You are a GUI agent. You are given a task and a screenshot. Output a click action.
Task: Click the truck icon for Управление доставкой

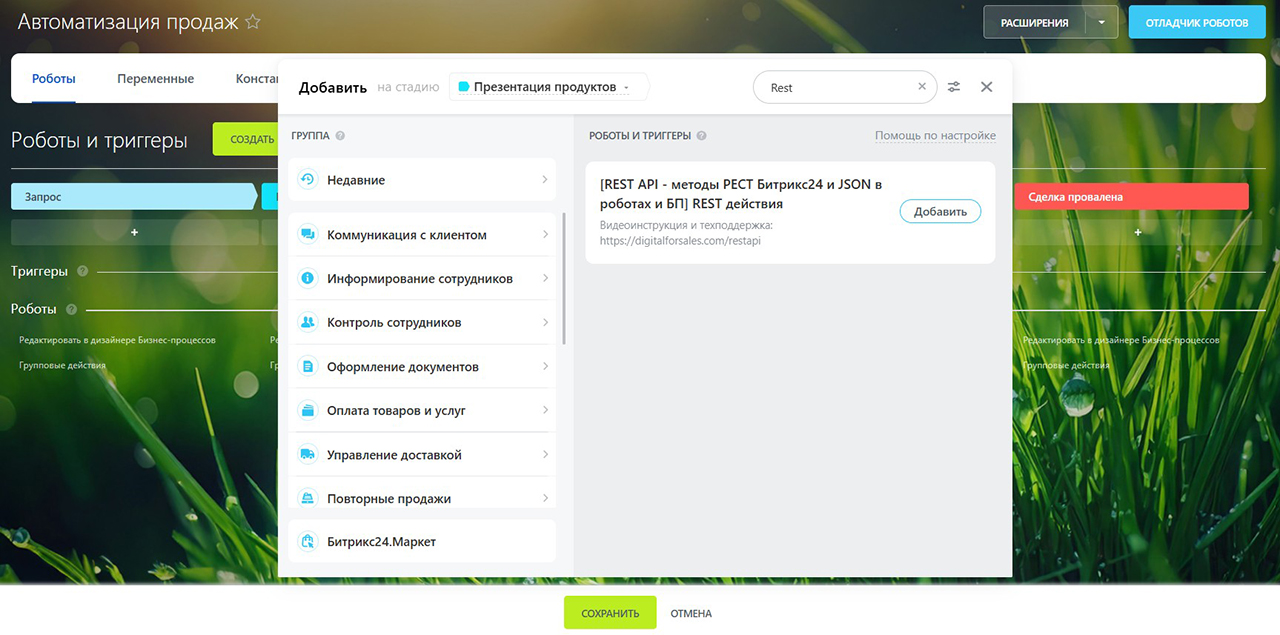(x=308, y=455)
